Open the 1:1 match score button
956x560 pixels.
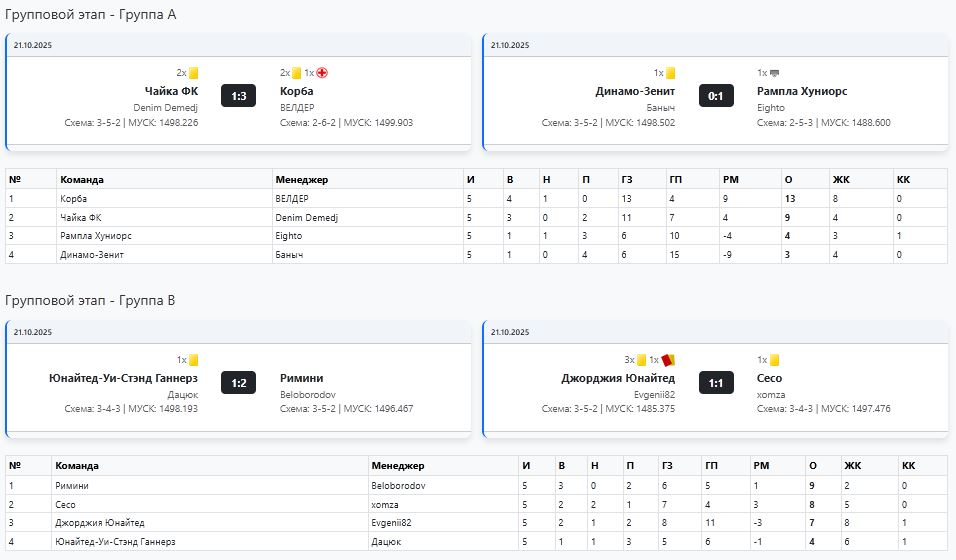click(x=716, y=383)
